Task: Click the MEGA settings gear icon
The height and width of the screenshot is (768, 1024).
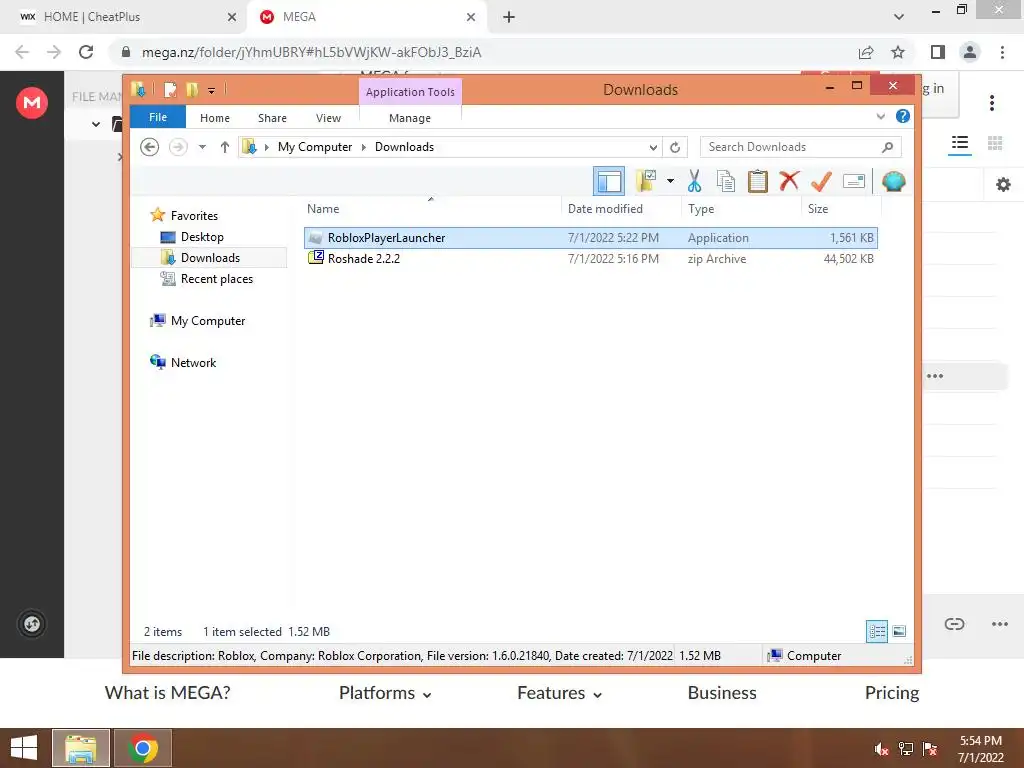Action: [1003, 185]
